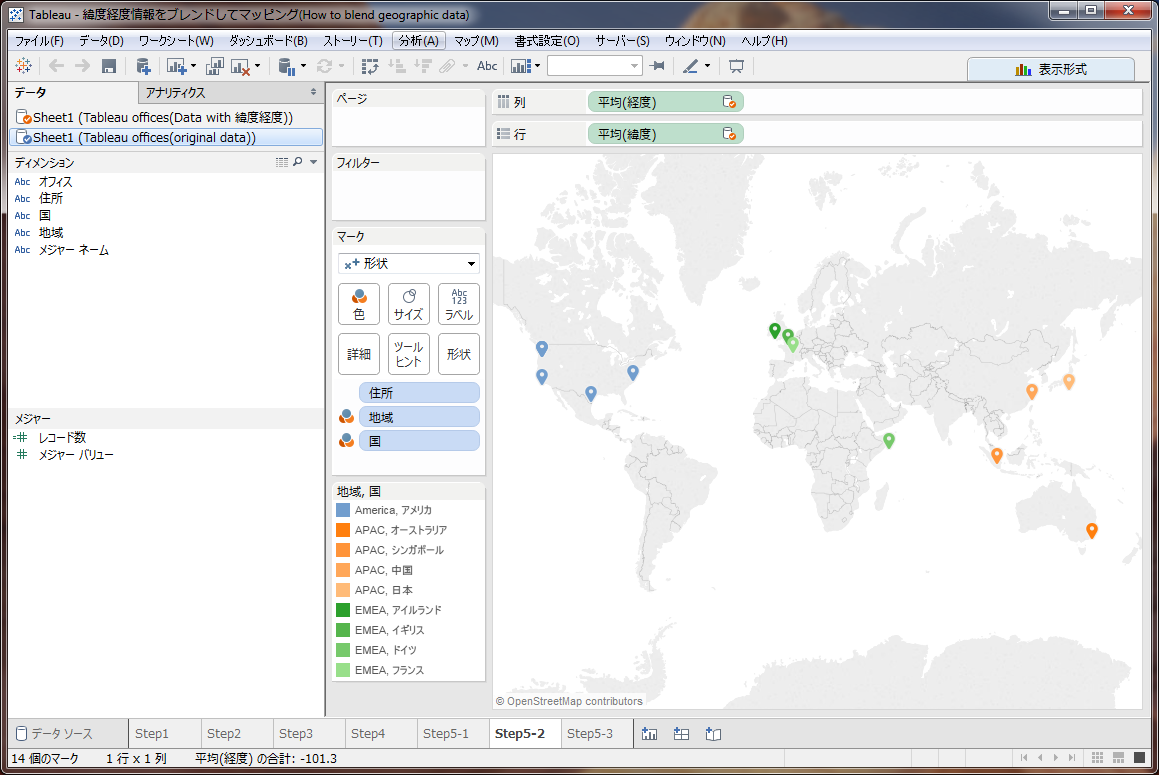Open presentation mode icon

click(x=736, y=67)
